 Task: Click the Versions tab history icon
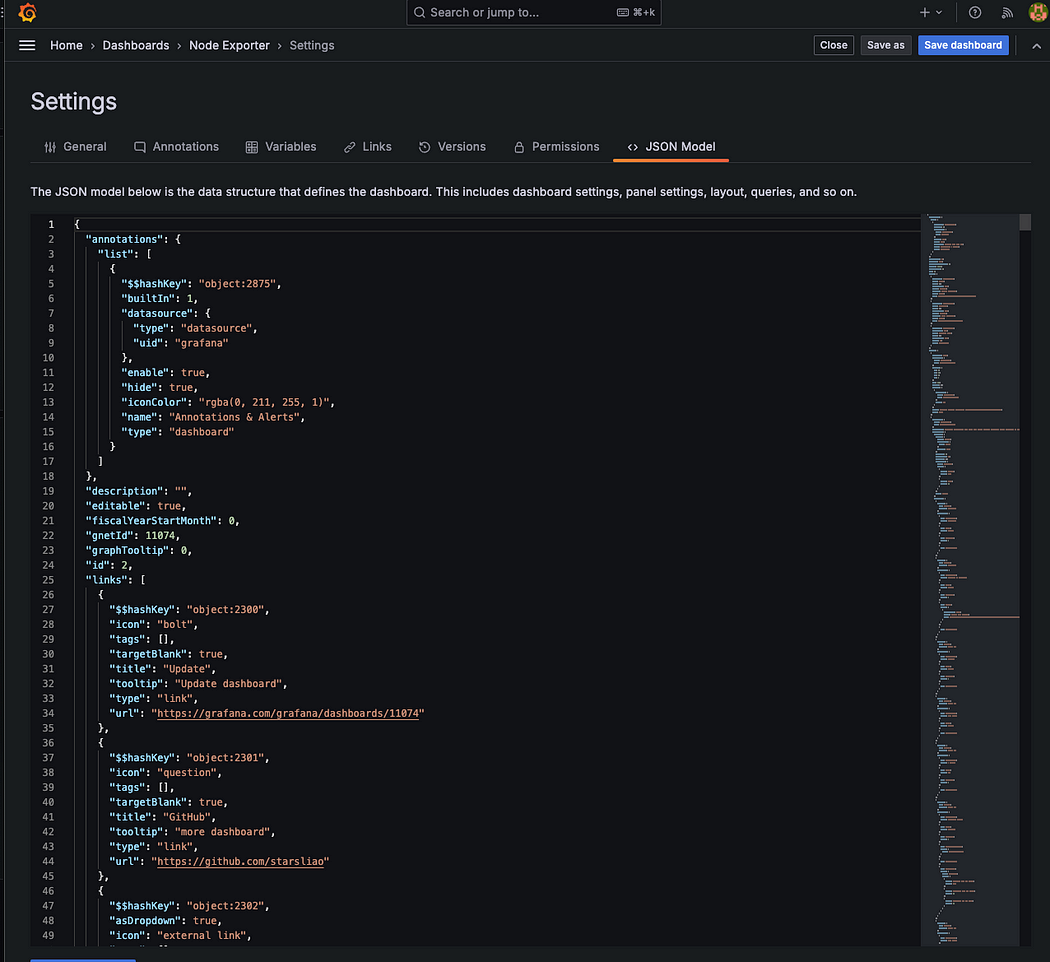pos(425,147)
